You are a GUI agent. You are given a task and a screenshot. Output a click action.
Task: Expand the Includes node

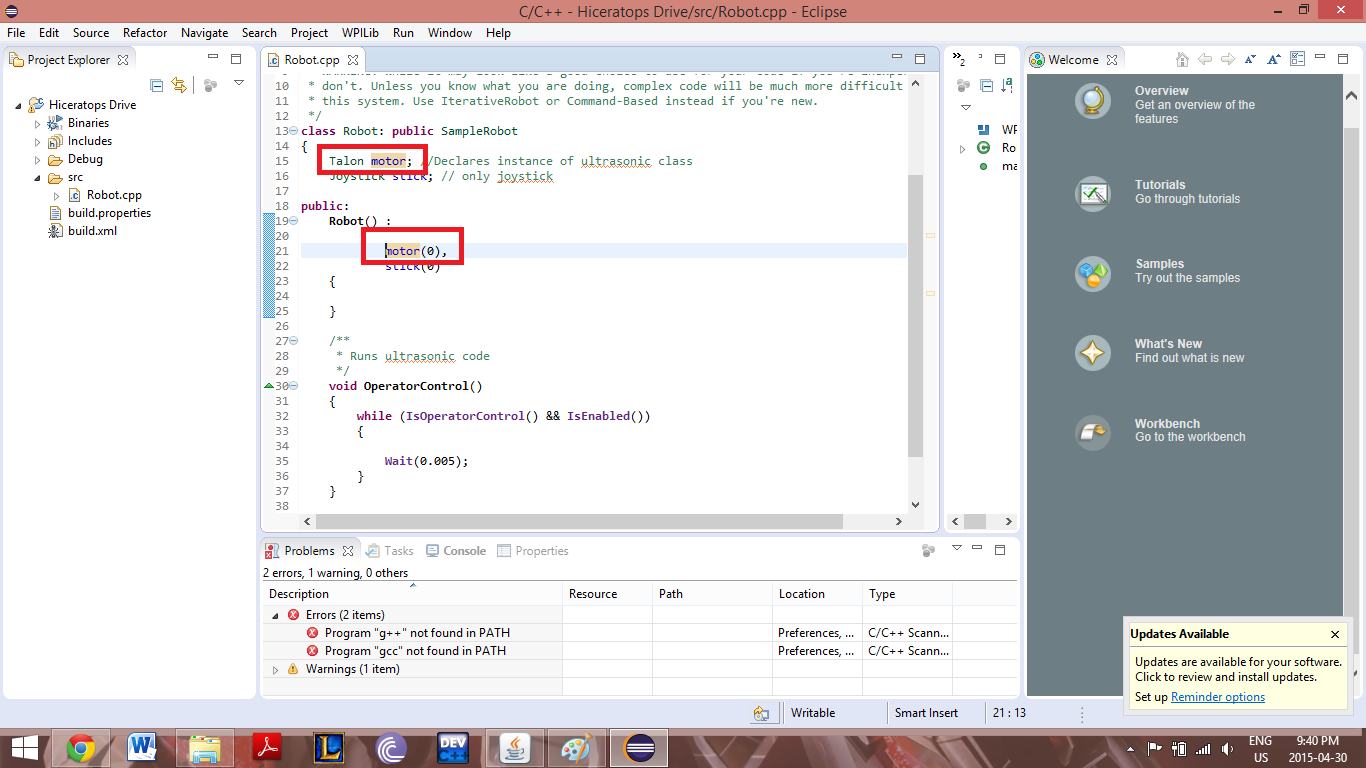(38, 141)
